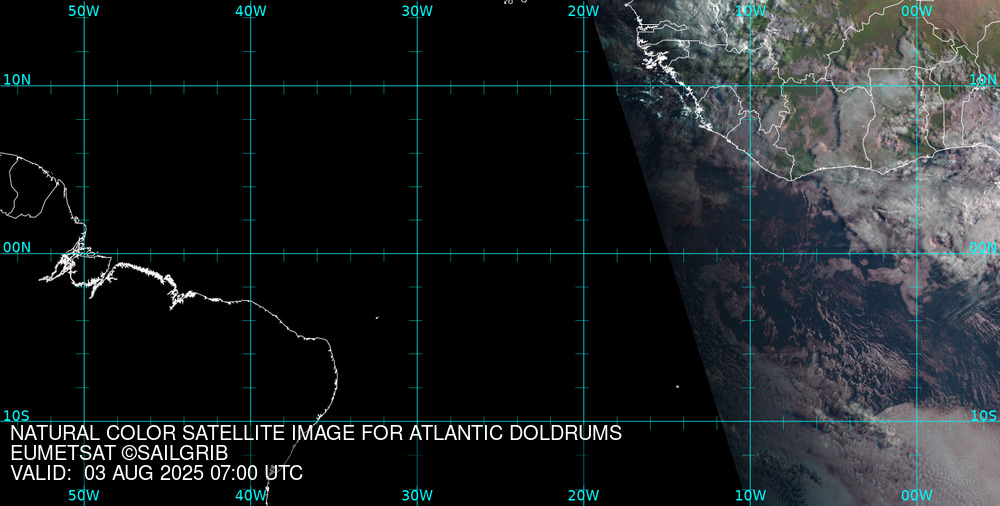Screen dimensions: 1000x506
Task: Click the 00N label near the Brazil coast
Action: tap(17, 248)
